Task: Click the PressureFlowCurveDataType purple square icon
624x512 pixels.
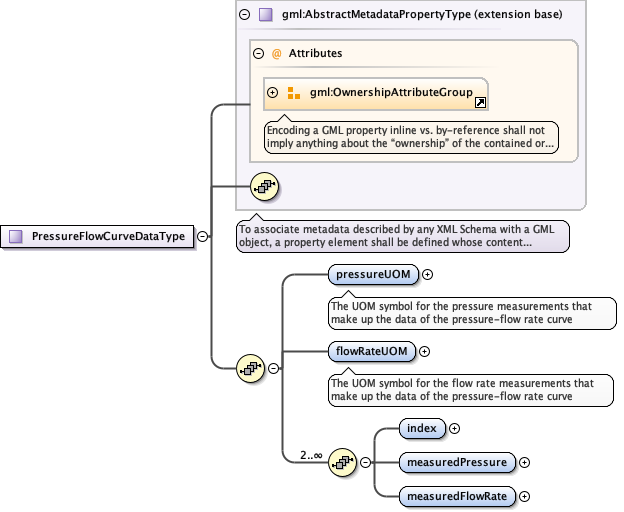Action: (17, 237)
